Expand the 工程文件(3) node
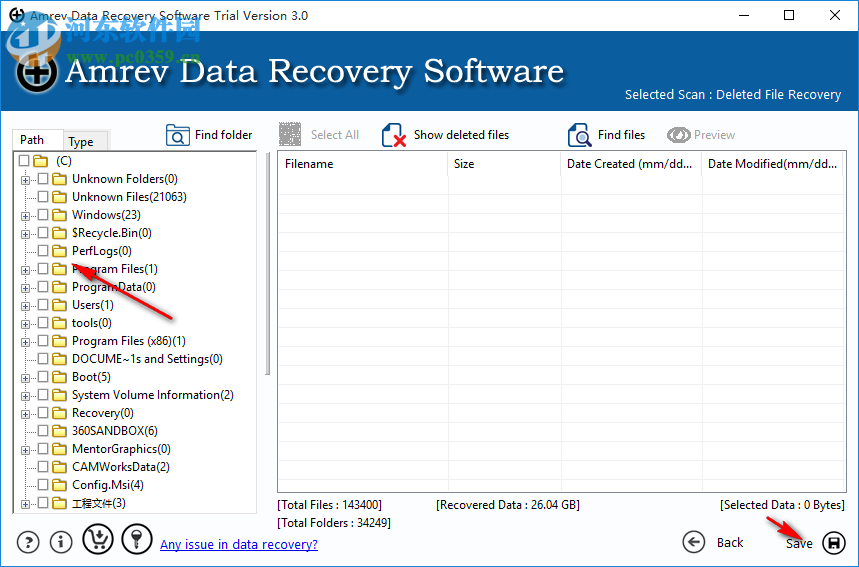This screenshot has width=859, height=567. pos(25,505)
